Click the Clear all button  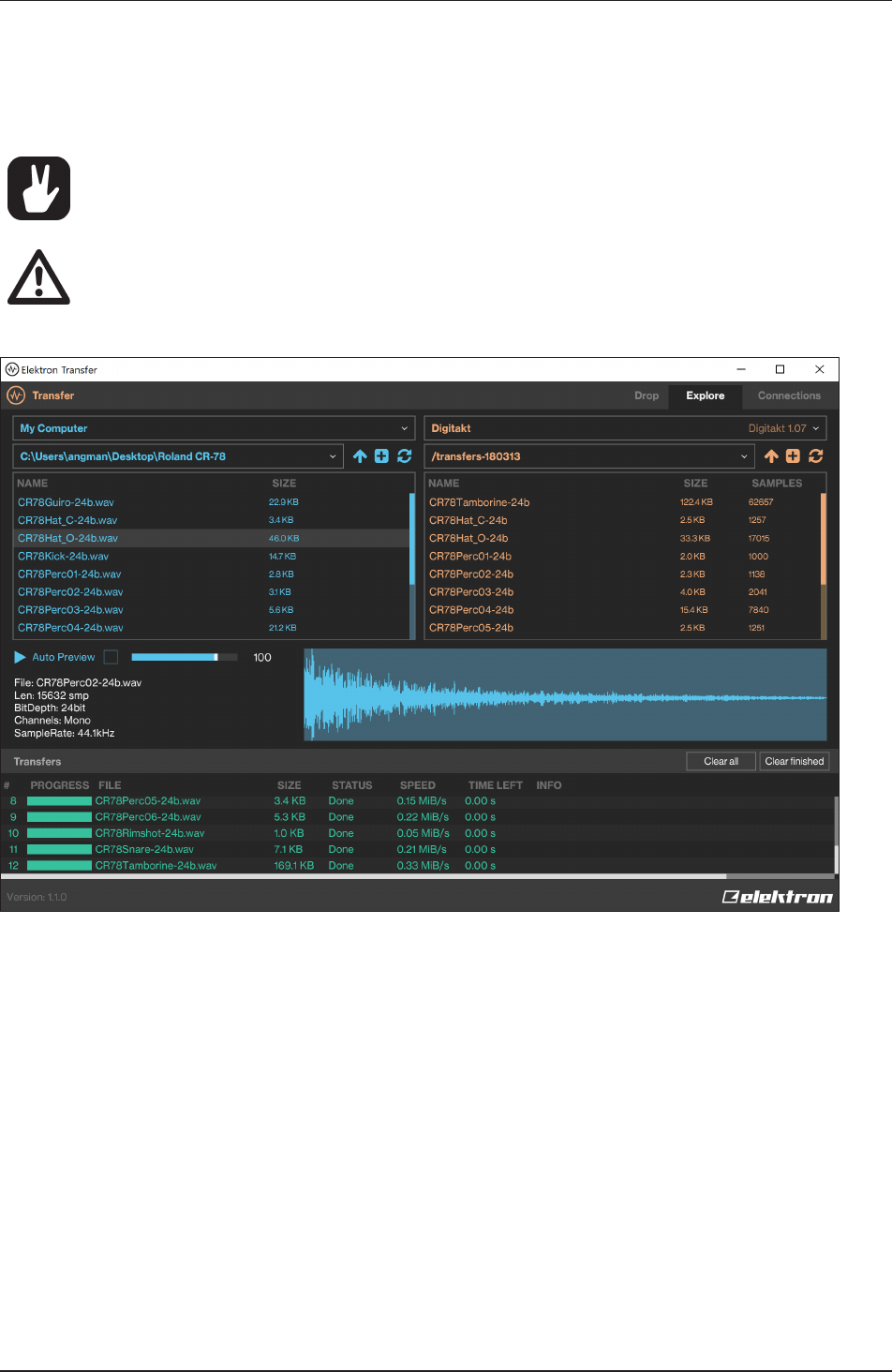pyautogui.click(x=721, y=761)
